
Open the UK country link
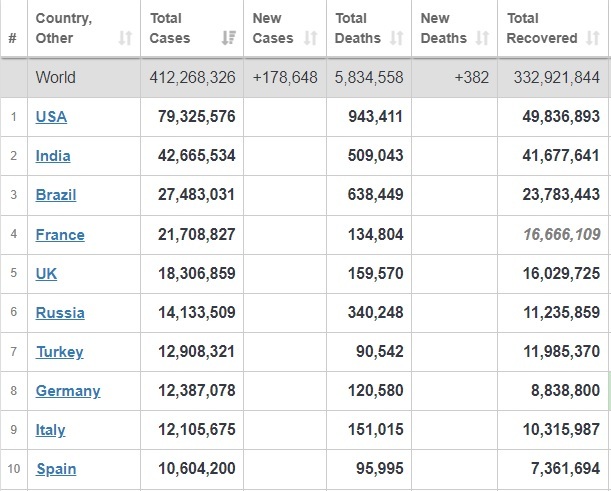[46, 274]
